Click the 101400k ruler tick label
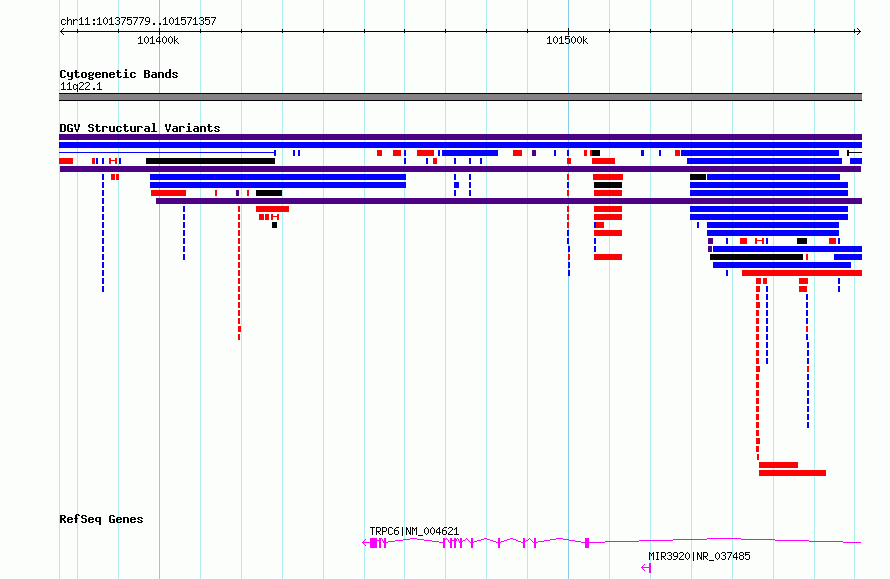890x579 pixels. [x=158, y=40]
